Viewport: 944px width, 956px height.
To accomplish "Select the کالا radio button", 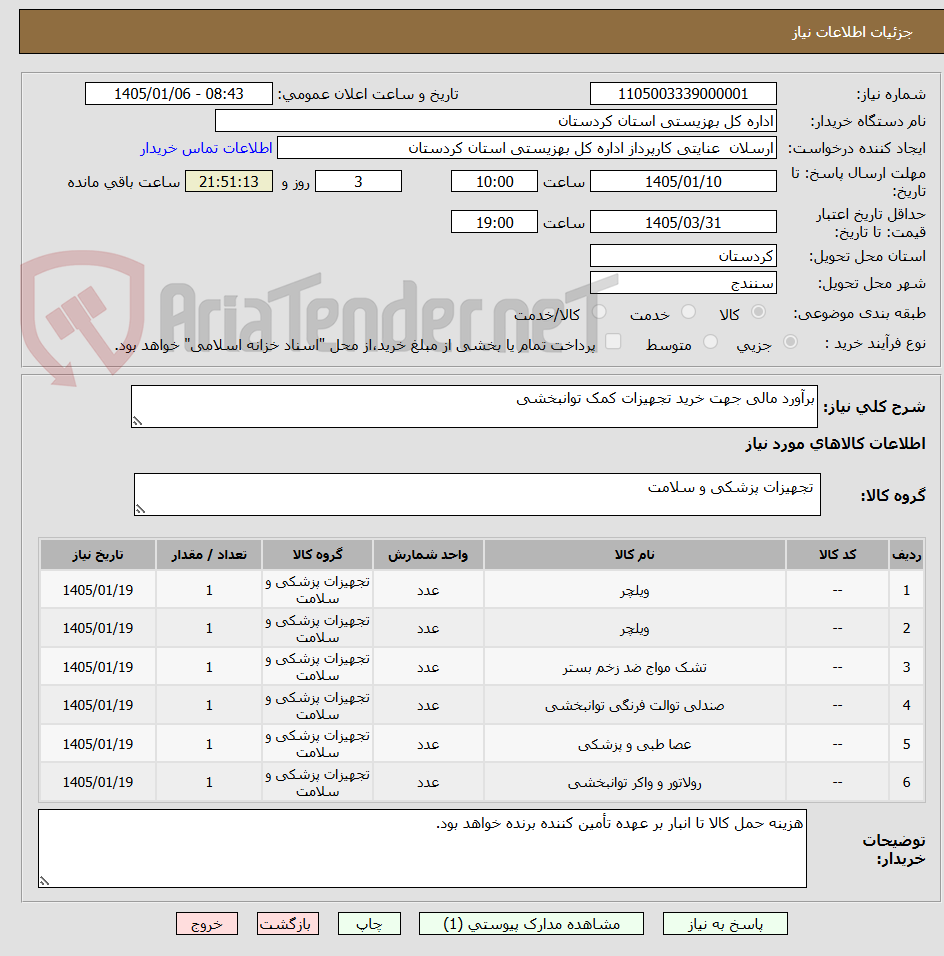I will [758, 312].
